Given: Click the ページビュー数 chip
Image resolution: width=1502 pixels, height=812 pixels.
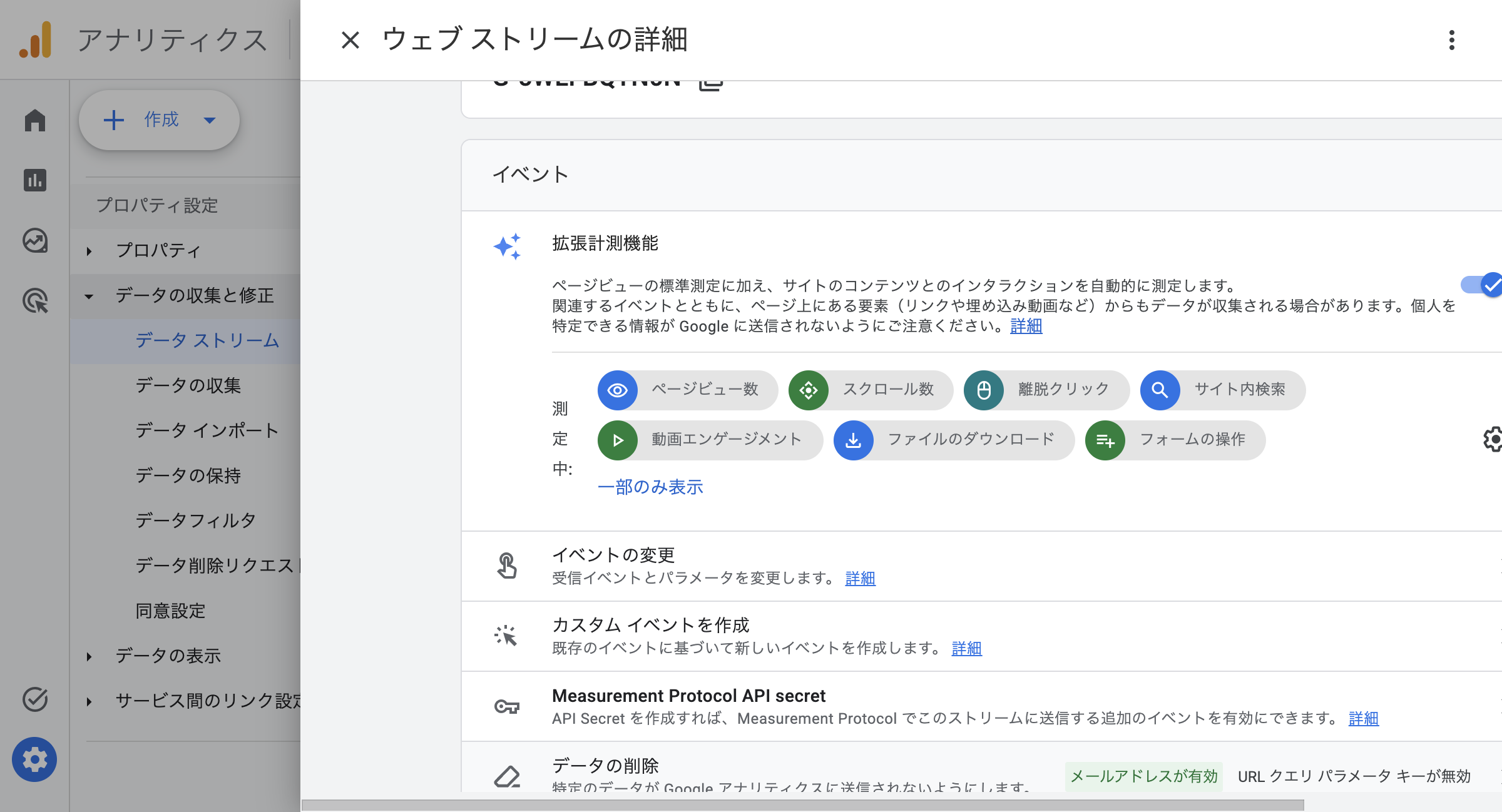Looking at the screenshot, I should coord(688,390).
